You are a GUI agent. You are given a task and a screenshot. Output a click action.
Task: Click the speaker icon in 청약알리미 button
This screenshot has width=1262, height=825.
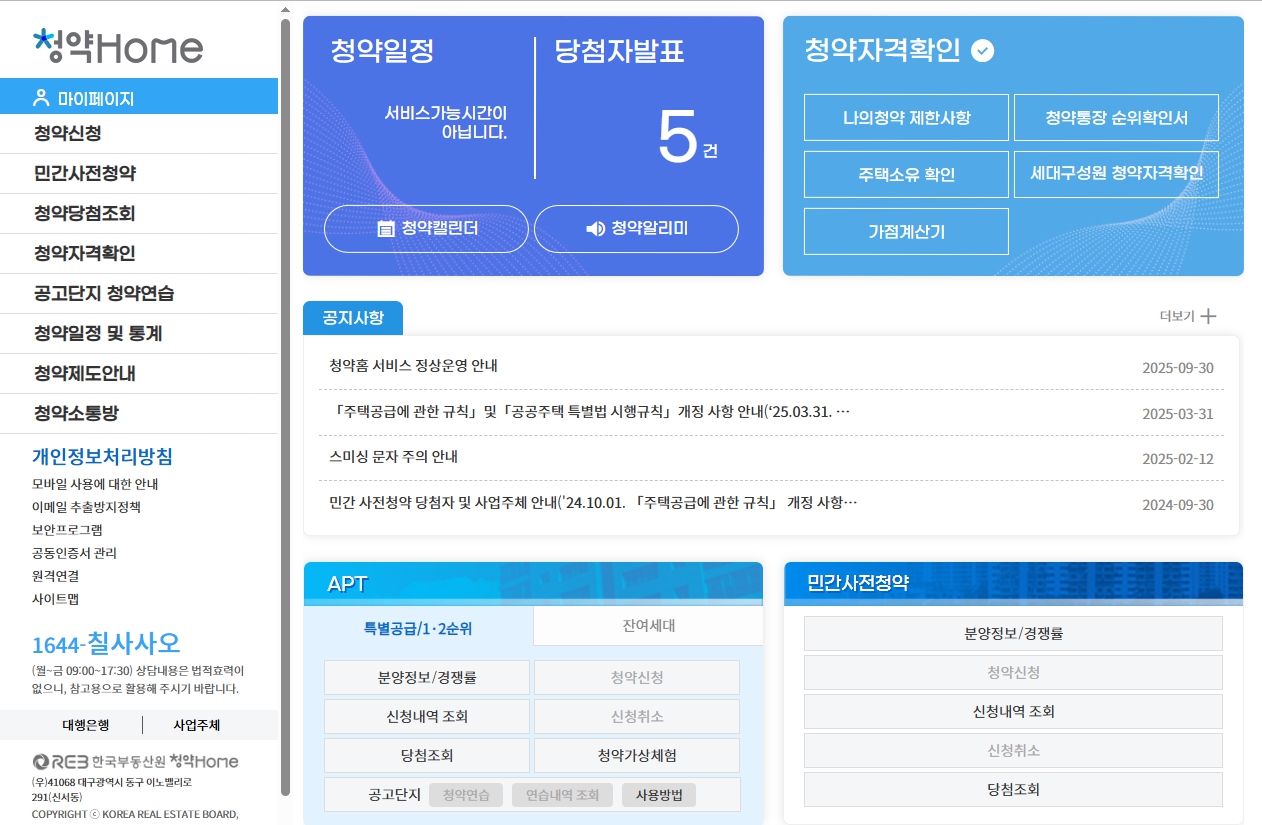click(x=595, y=229)
